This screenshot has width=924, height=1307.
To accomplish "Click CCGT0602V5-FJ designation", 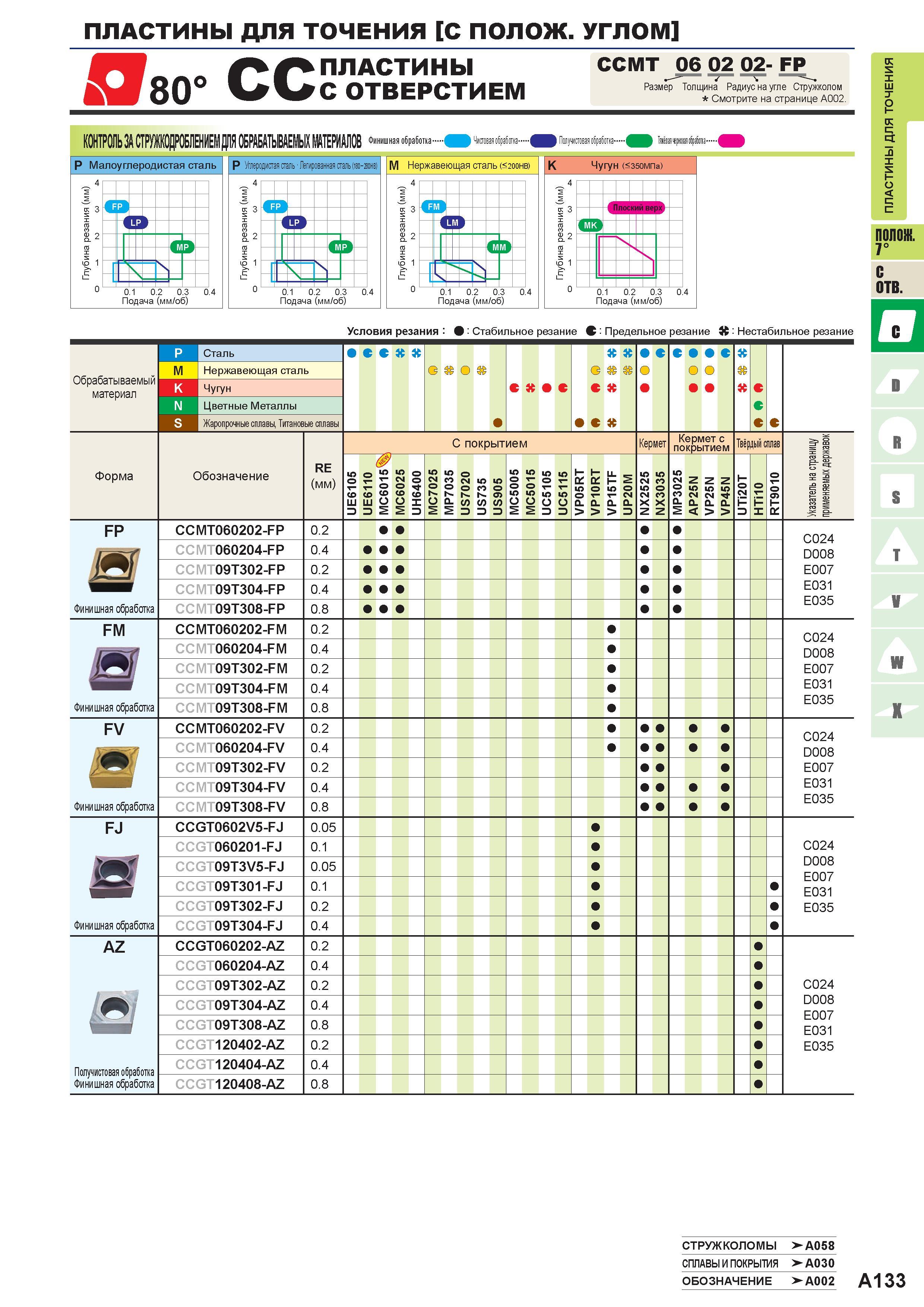I will click(x=230, y=827).
